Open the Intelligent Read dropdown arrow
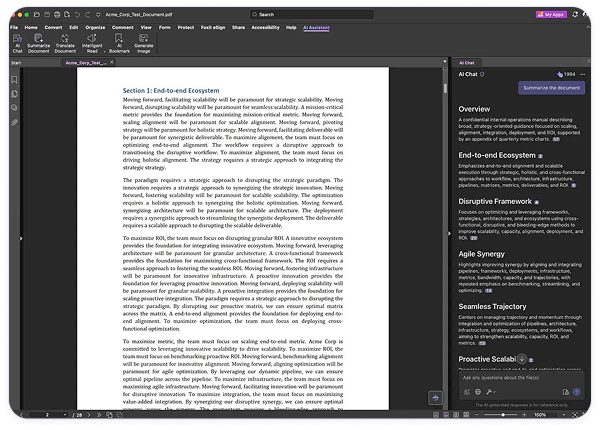This screenshot has width=600, height=430. 104,51
